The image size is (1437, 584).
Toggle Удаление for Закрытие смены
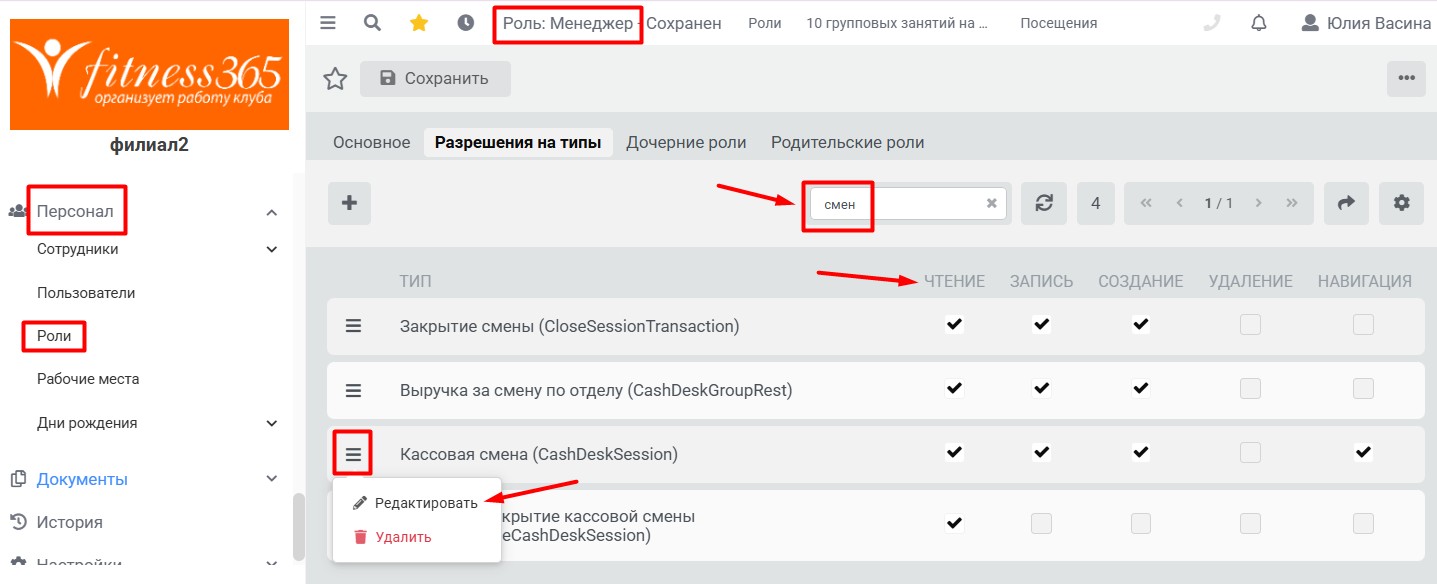coord(1250,325)
